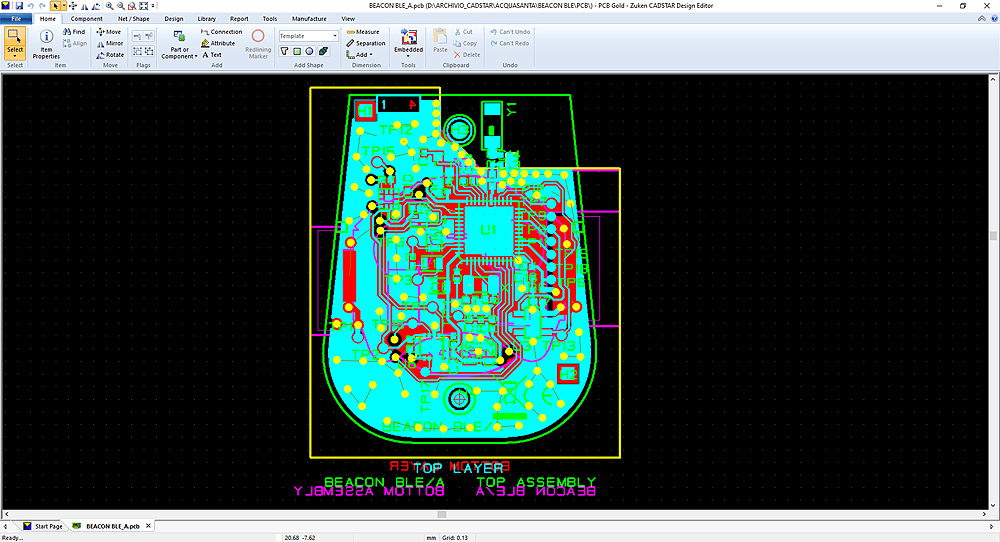
Task: Click the ribbon collapse chevron at top right
Action: tap(982, 18)
